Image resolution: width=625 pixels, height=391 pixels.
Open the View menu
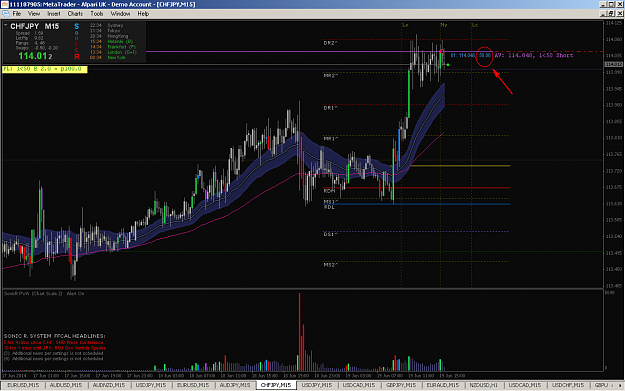click(34, 14)
